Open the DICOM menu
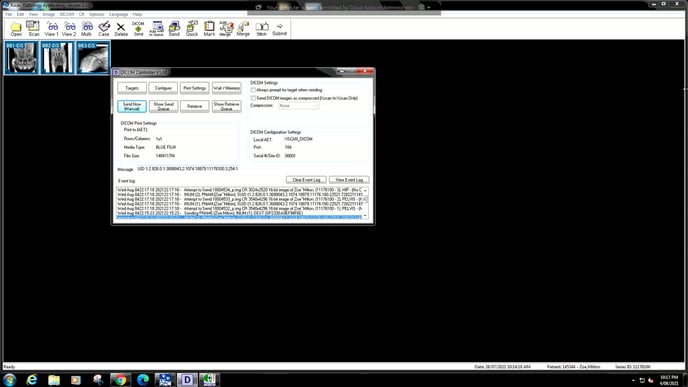Image resolution: width=688 pixels, height=387 pixels. (67, 14)
